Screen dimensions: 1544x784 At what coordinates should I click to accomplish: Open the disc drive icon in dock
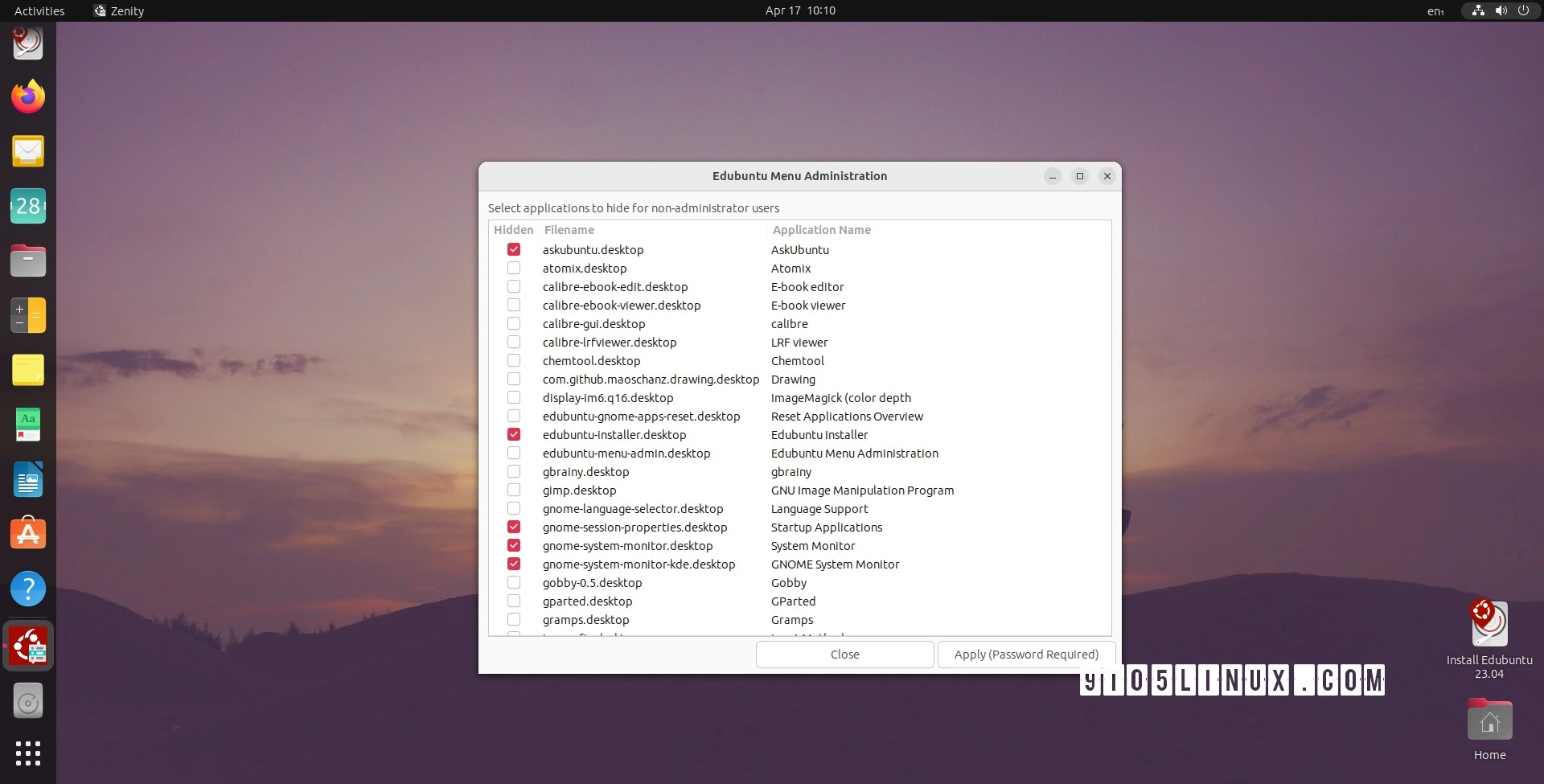point(28,702)
